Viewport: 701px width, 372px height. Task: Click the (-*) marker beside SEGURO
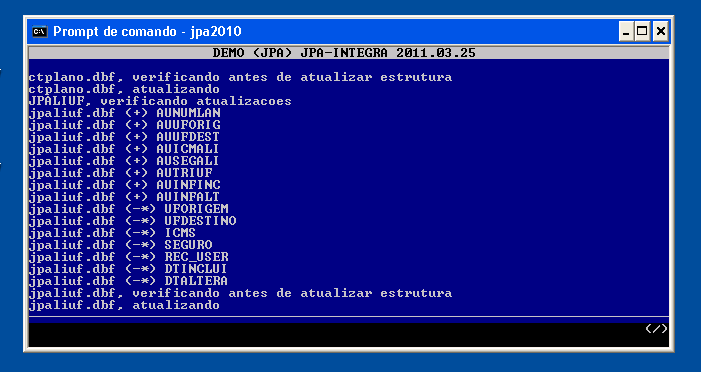140,245
